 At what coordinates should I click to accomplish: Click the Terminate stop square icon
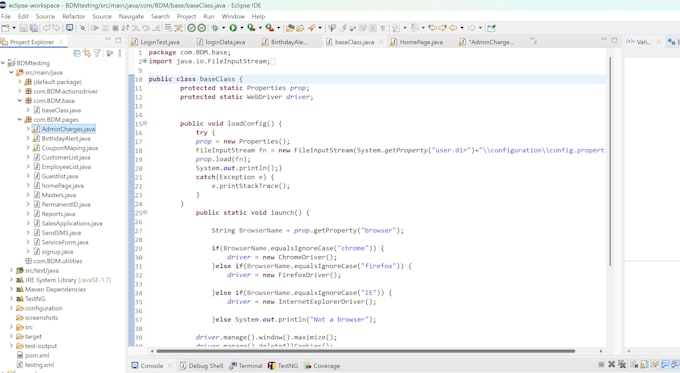point(115,28)
